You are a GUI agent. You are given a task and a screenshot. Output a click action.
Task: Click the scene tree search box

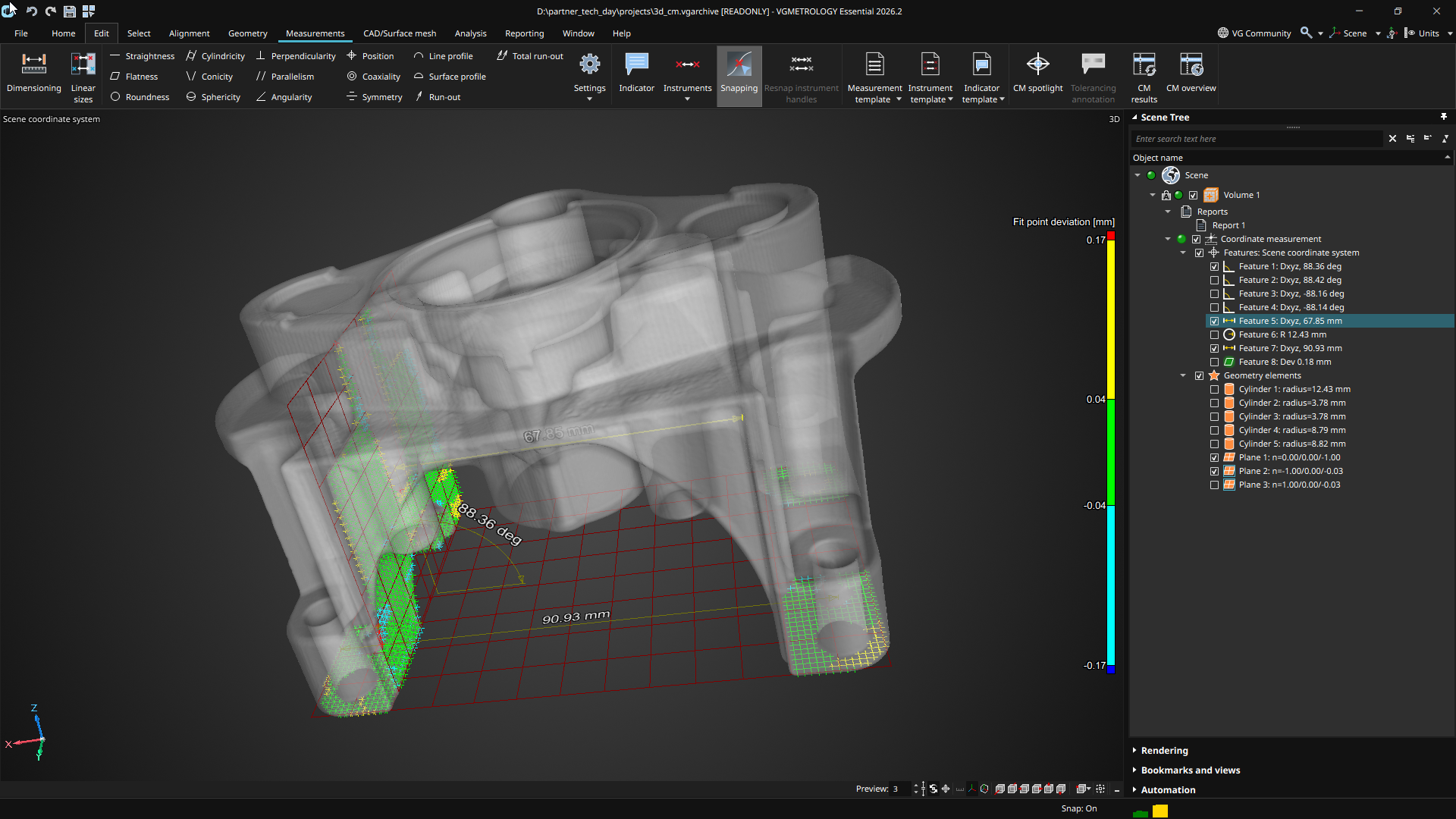[x=1257, y=139]
